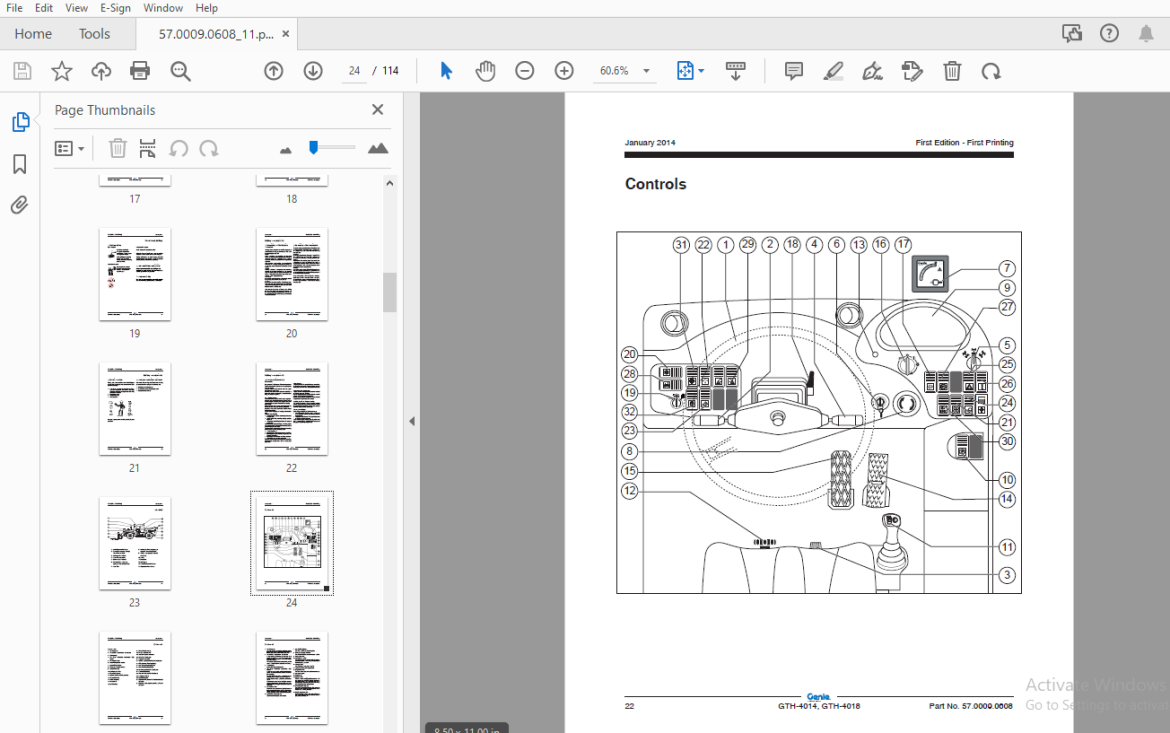Print the document with printer icon
This screenshot has height=733, width=1170.
click(x=140, y=71)
